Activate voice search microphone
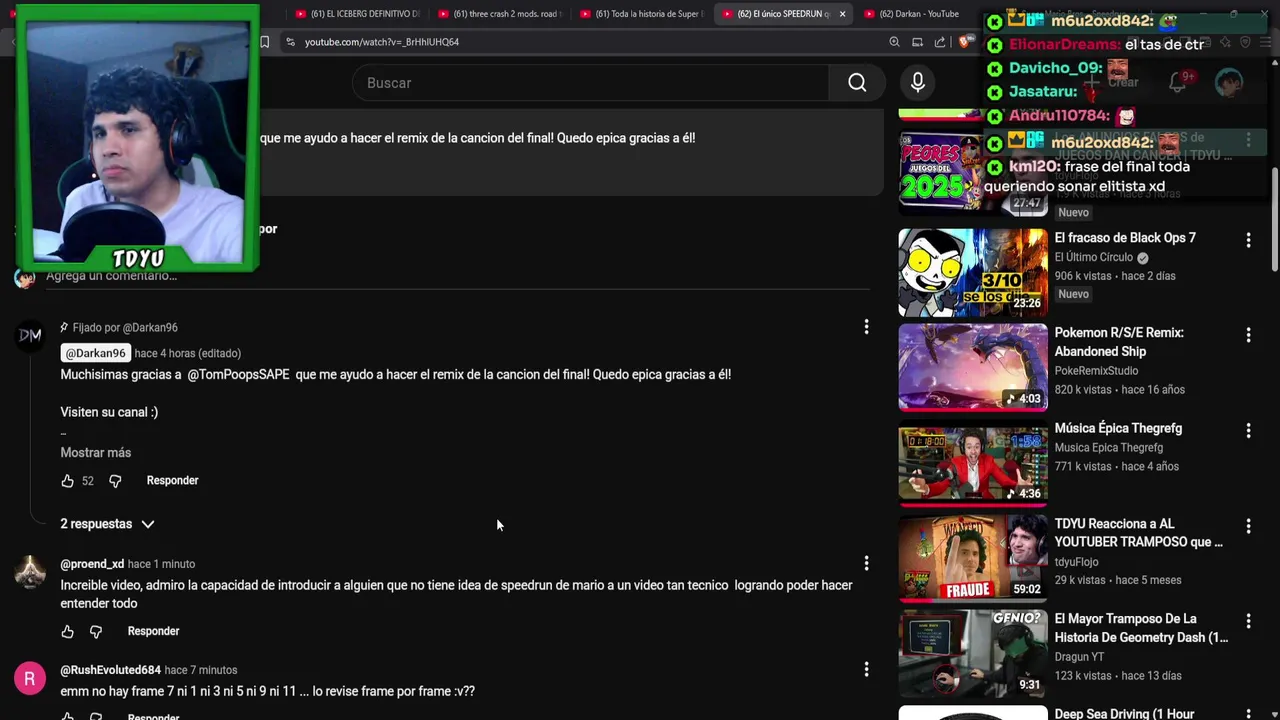Viewport: 1280px width, 720px height. pyautogui.click(x=917, y=83)
